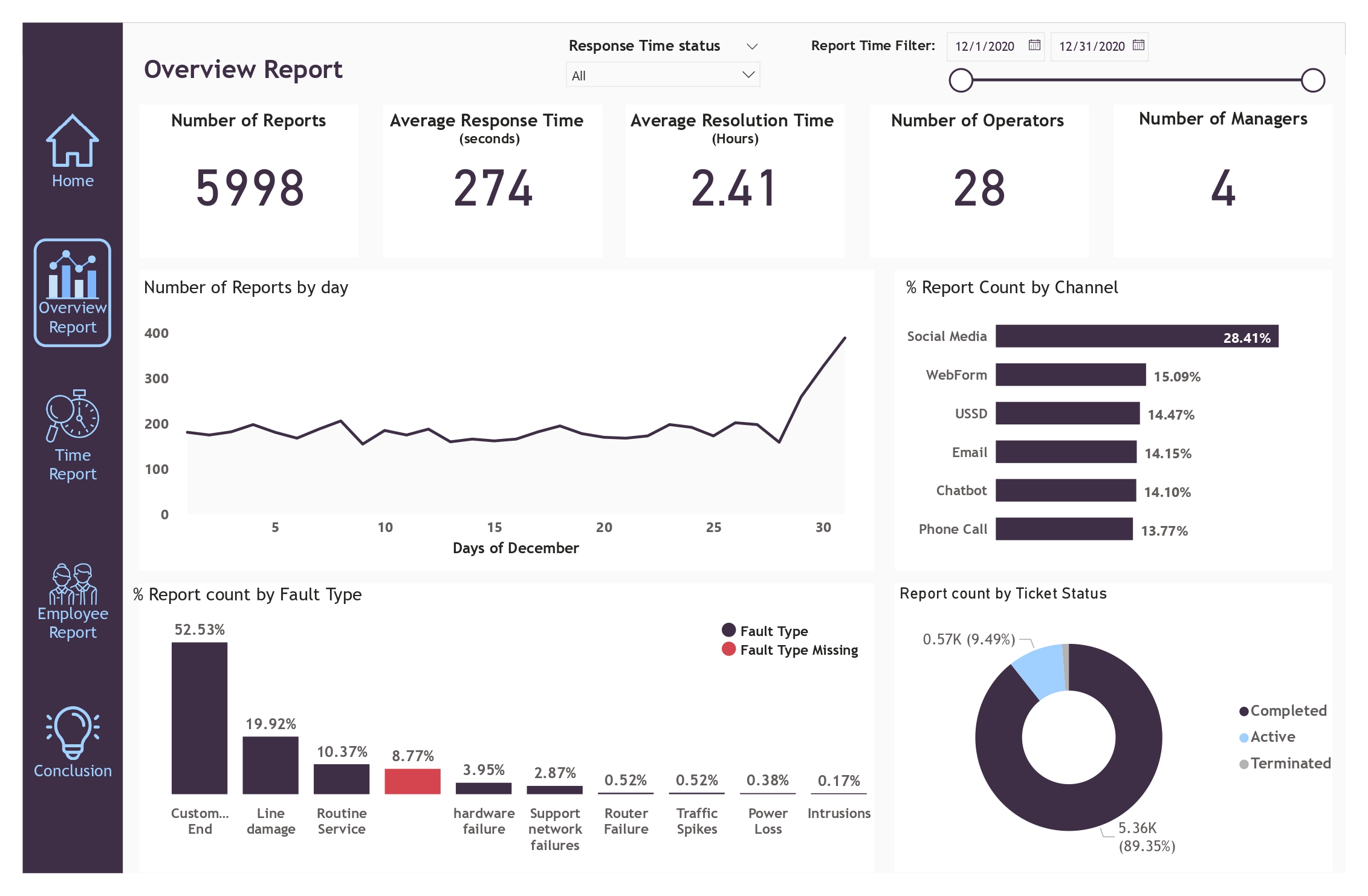Select the Social Media bar
This screenshot has width=1368, height=896.
1136,337
